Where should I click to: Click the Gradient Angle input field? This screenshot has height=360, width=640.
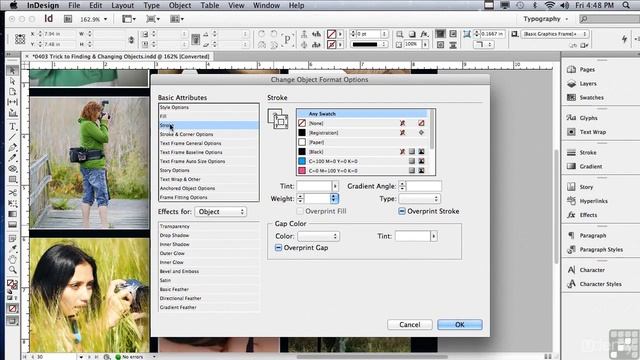click(424, 186)
